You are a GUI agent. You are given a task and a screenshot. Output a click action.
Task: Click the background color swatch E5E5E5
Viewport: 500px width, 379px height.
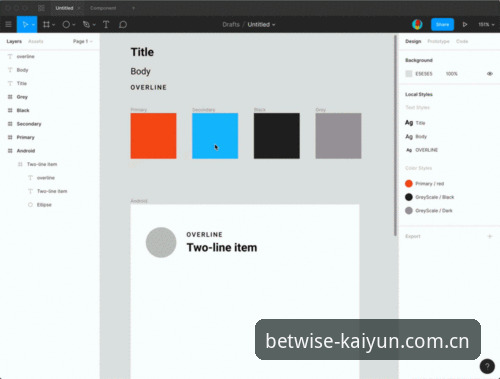[x=409, y=74]
